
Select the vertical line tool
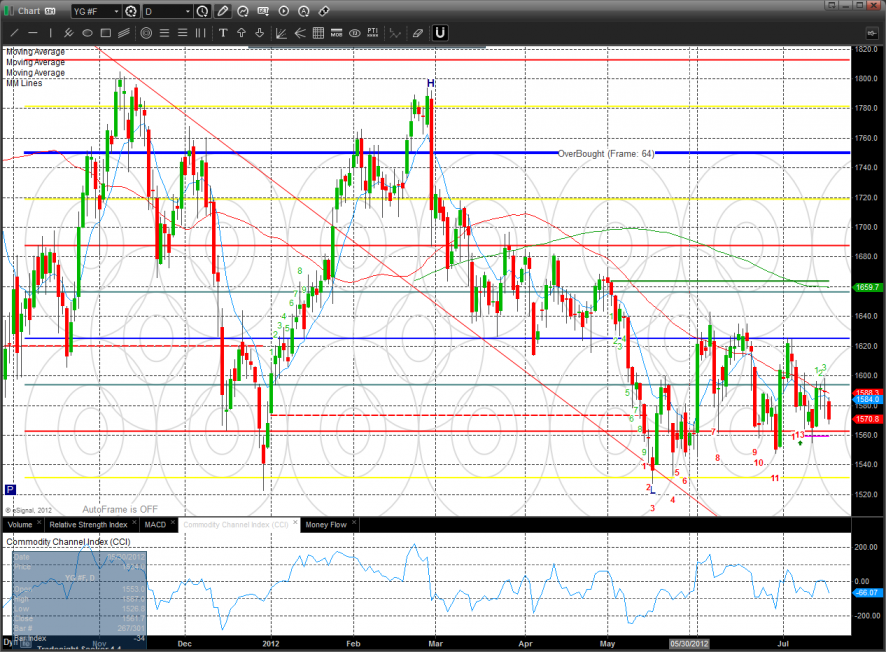(x=50, y=33)
